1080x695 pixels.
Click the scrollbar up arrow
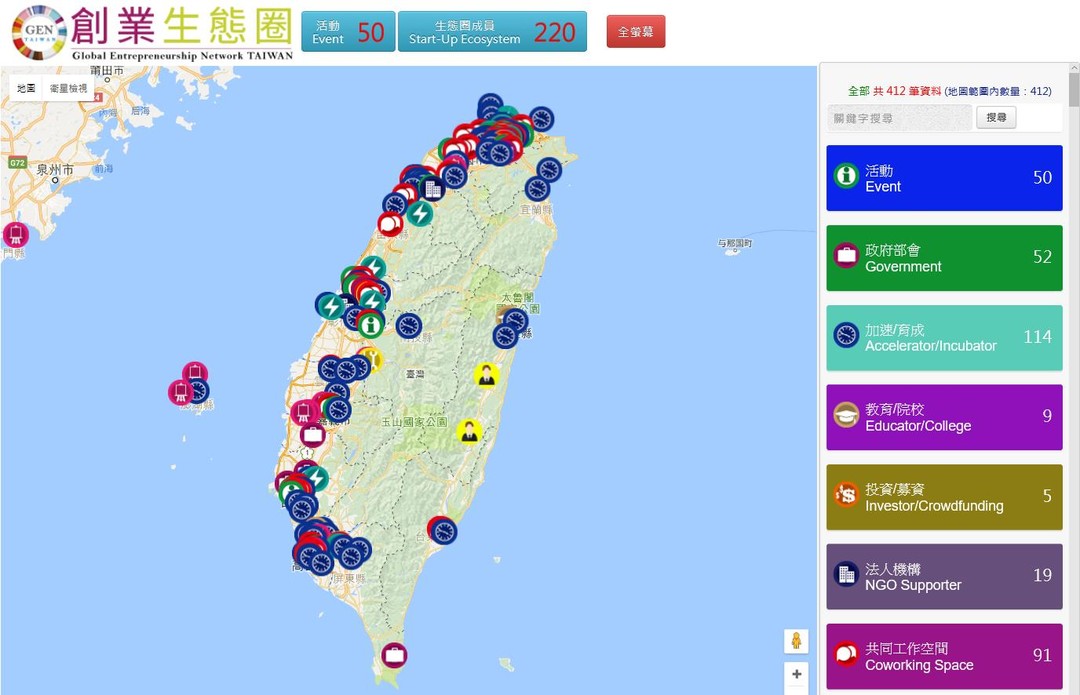coord(1074,68)
